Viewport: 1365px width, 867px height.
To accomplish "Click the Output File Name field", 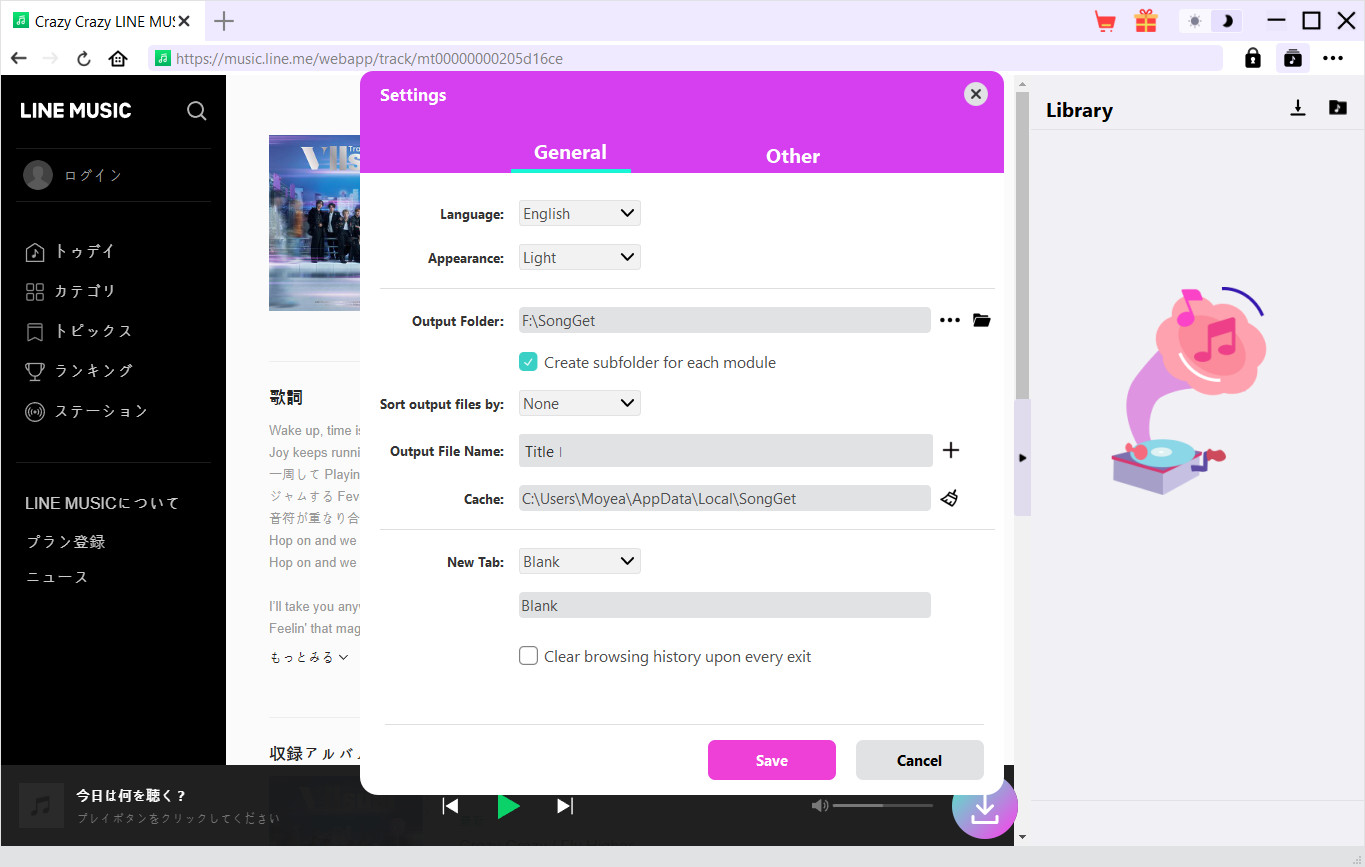I will (726, 451).
